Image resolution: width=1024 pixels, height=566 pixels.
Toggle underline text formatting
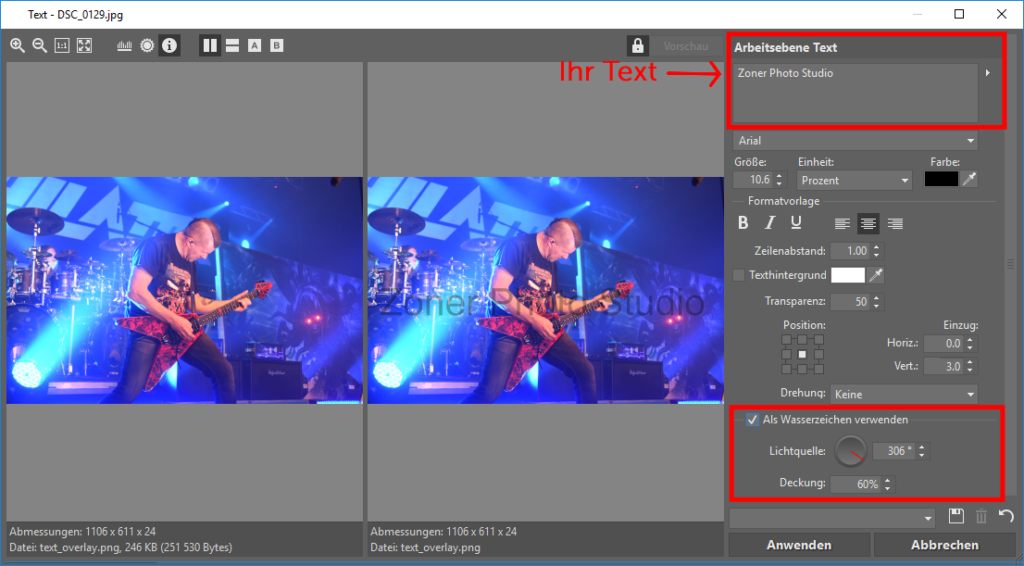(x=795, y=223)
